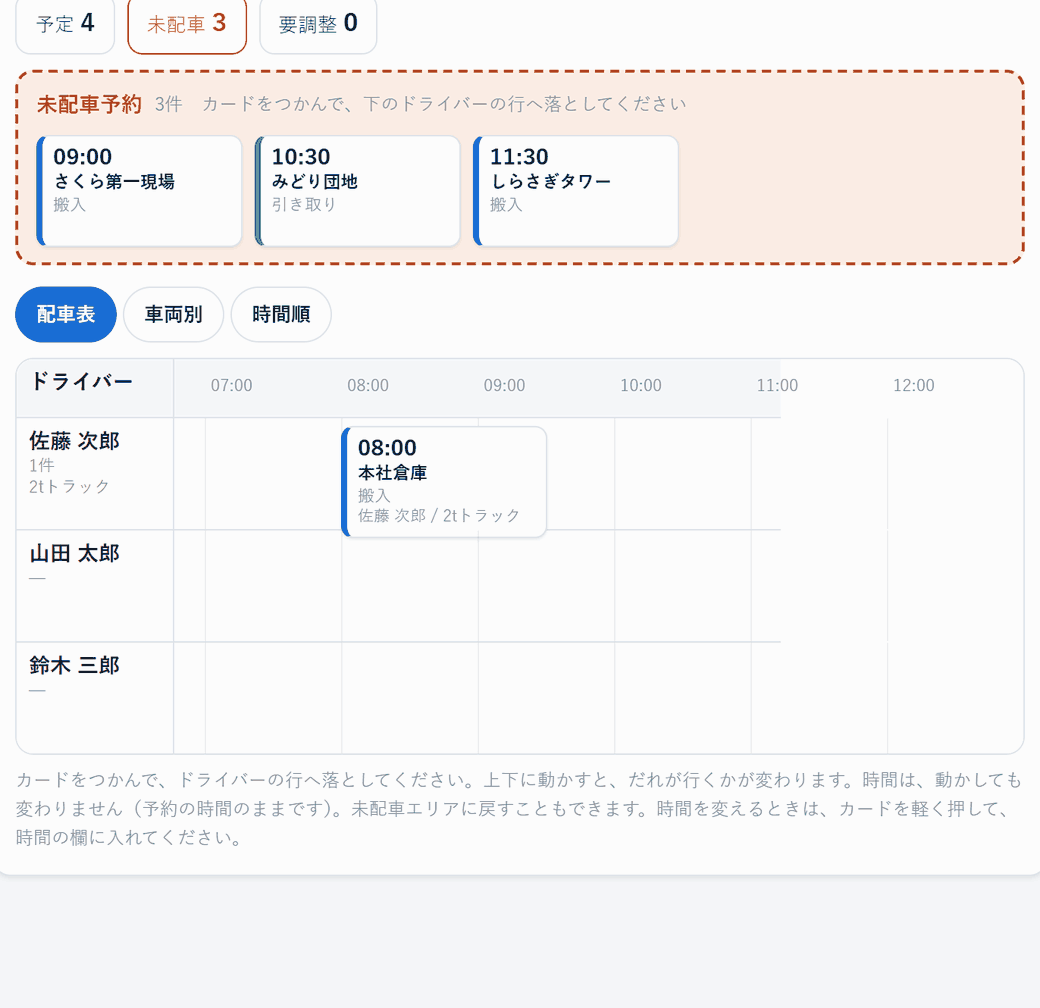Click the 11:00 time header
This screenshot has width=1040, height=1008.
pos(777,385)
